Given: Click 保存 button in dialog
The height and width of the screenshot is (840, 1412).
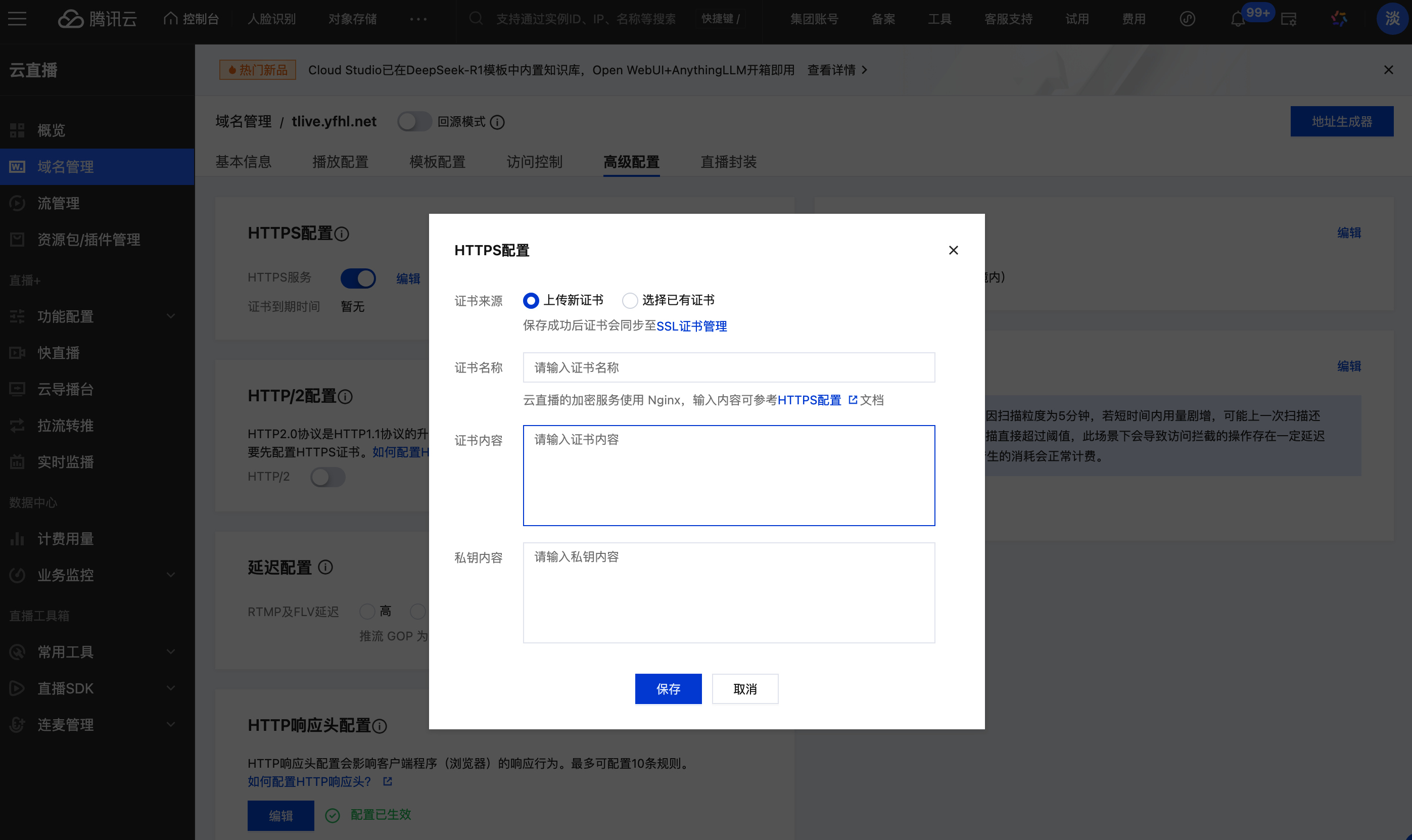Looking at the screenshot, I should point(668,689).
